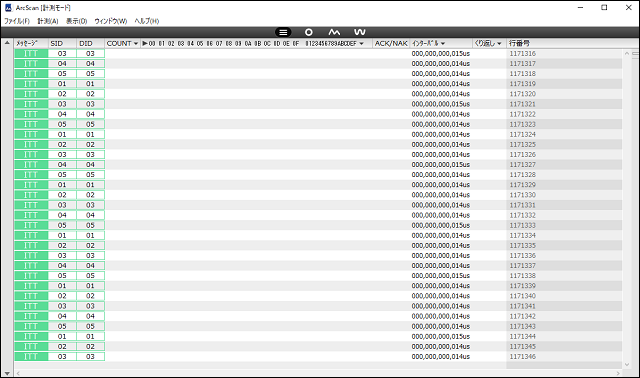Open the 計測(A) menu
The image size is (640, 378).
[48, 21]
